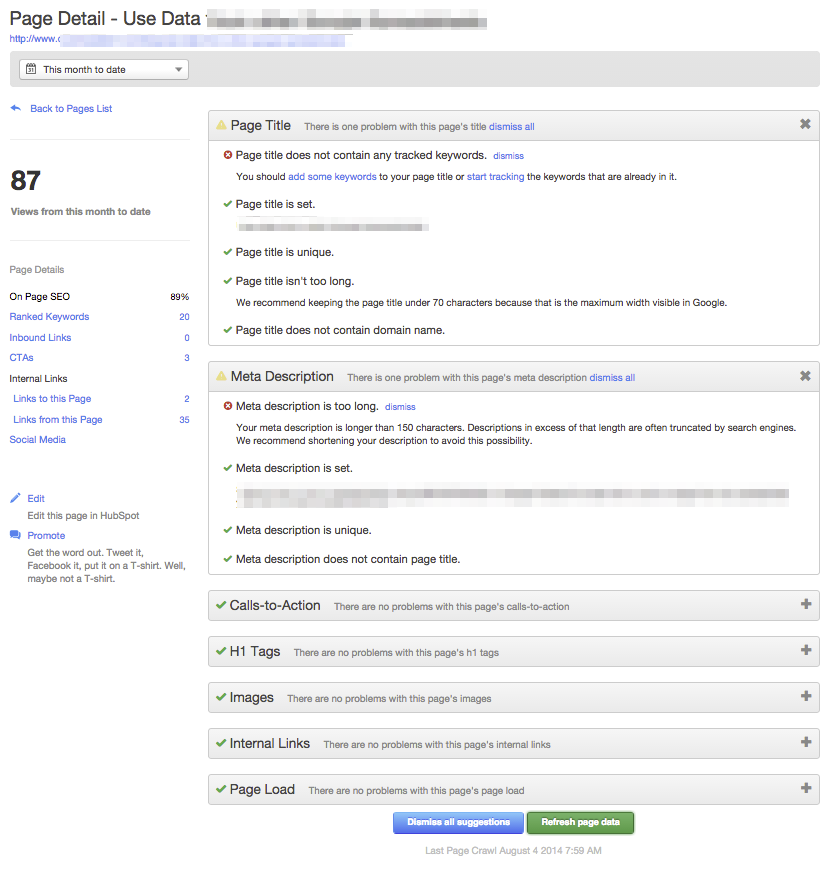The image size is (830, 869).
Task: Click 'dismiss all' in Page Title header
Action: pyautogui.click(x=511, y=126)
